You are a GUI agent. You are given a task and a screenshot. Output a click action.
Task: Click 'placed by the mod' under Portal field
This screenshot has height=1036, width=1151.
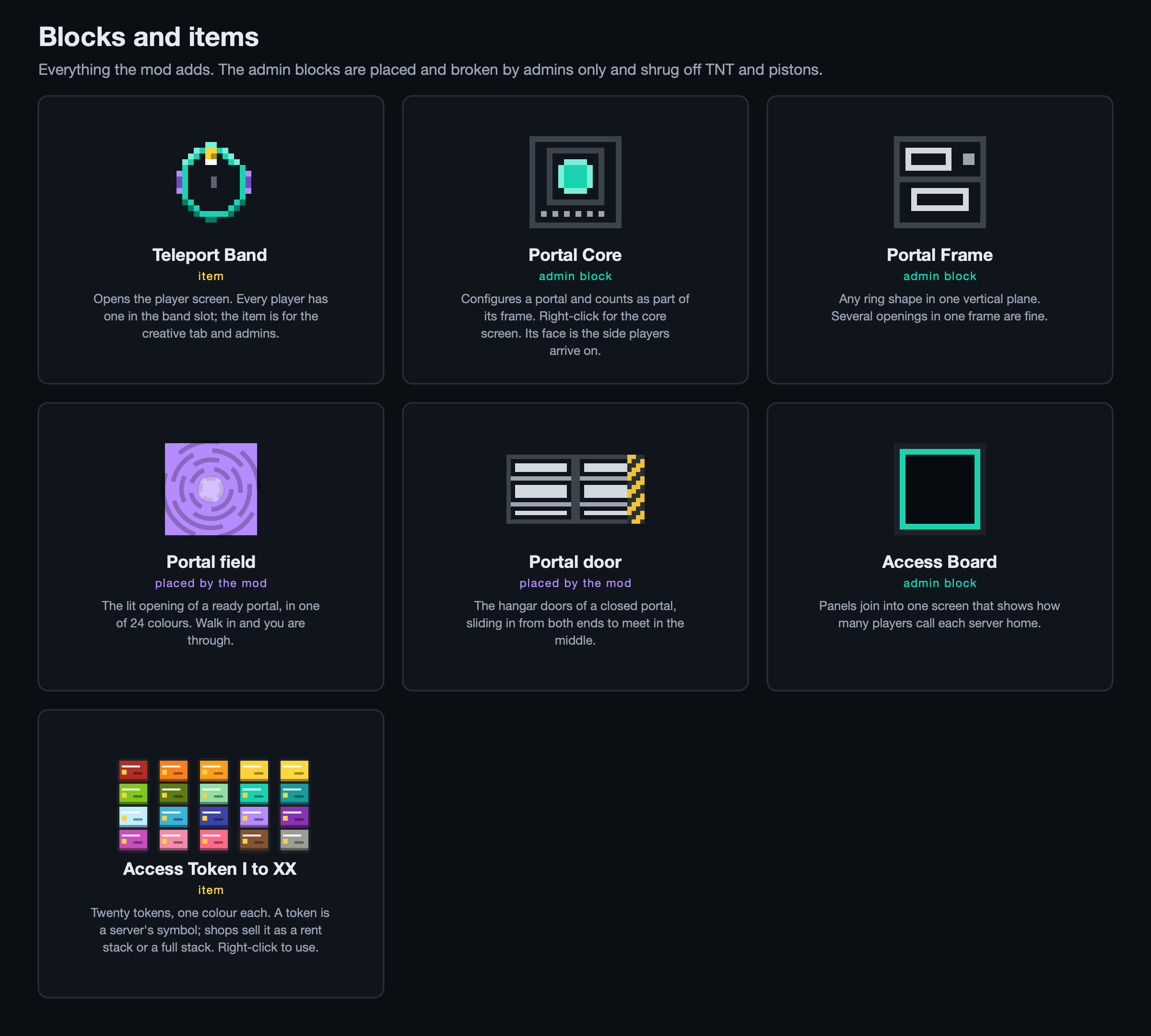[211, 583]
